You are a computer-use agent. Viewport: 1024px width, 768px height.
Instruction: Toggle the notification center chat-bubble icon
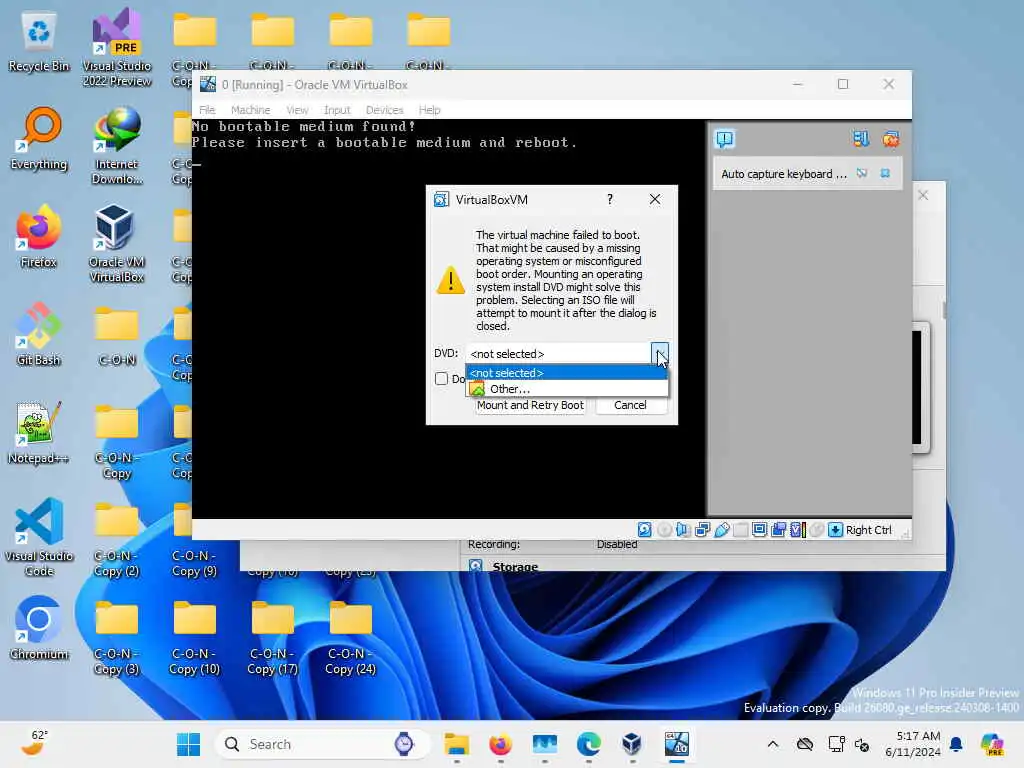click(725, 138)
